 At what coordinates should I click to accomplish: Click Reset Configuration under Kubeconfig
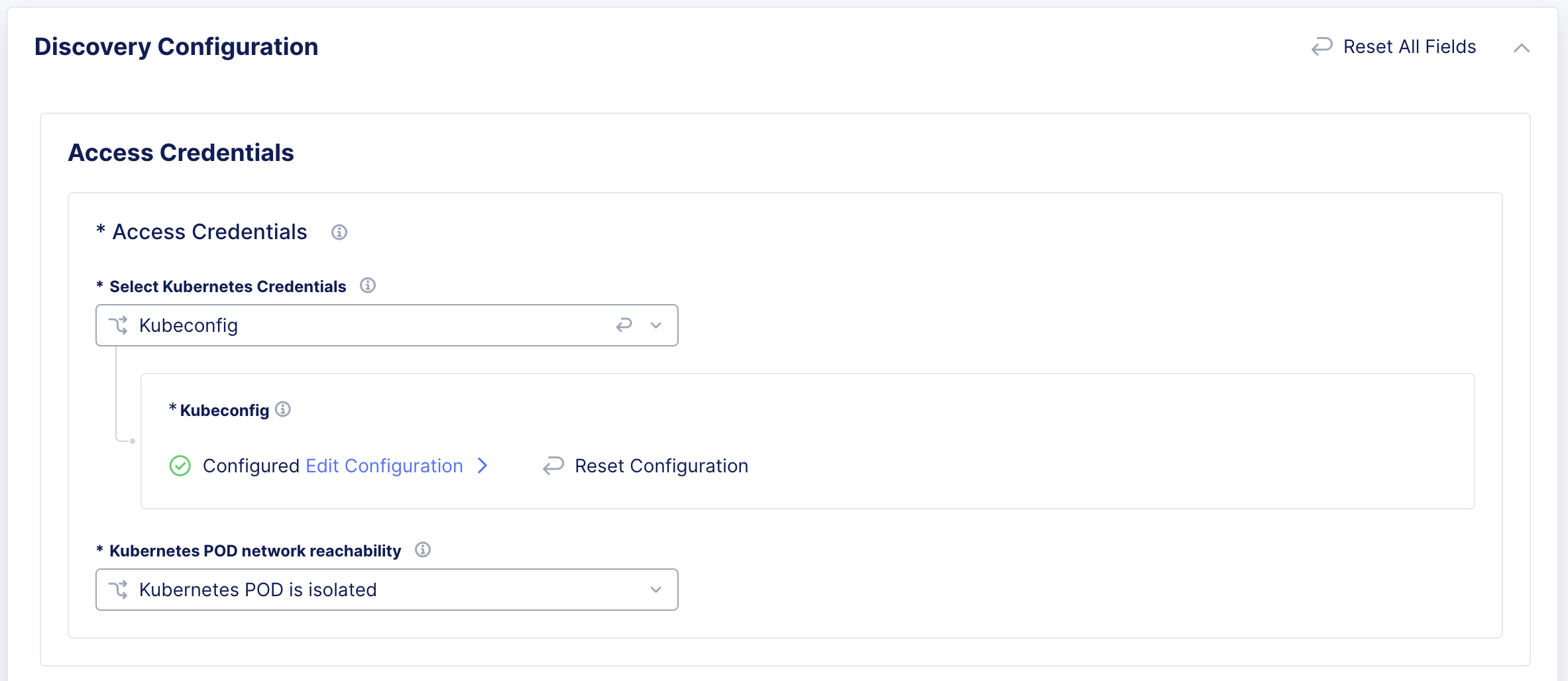661,466
